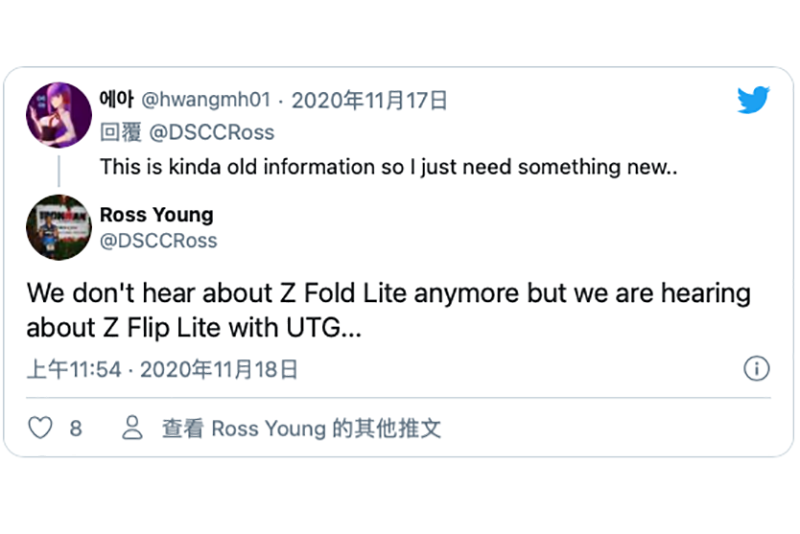800x534 pixels.
Task: Click the Twitter bird logo
Action: [752, 100]
